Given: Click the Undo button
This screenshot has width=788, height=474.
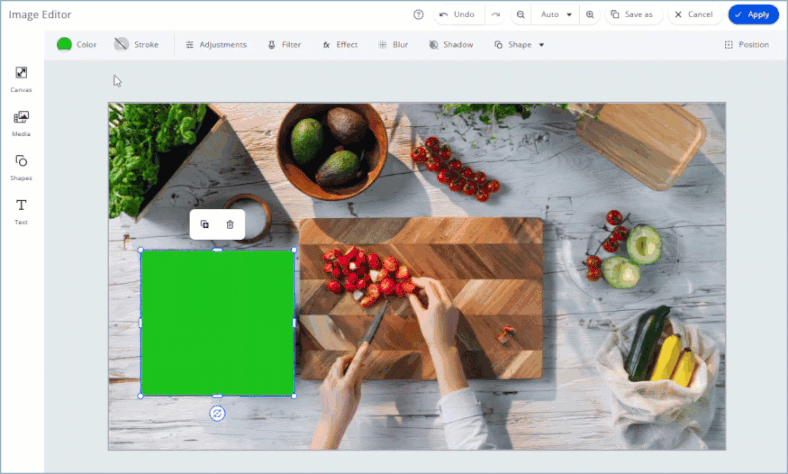Looking at the screenshot, I should tap(457, 15).
